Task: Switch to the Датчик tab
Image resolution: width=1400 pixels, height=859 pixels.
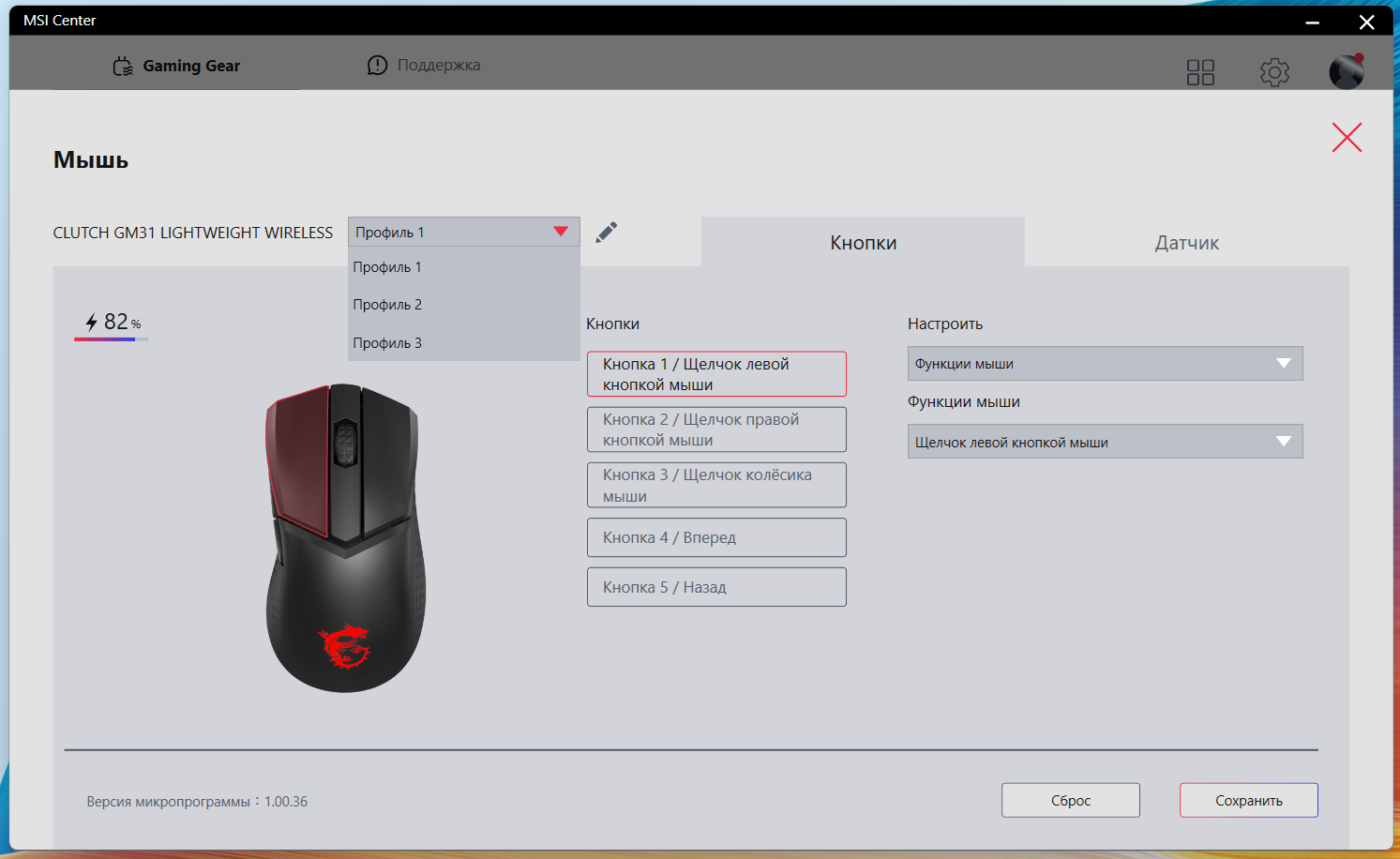Action: [1187, 243]
